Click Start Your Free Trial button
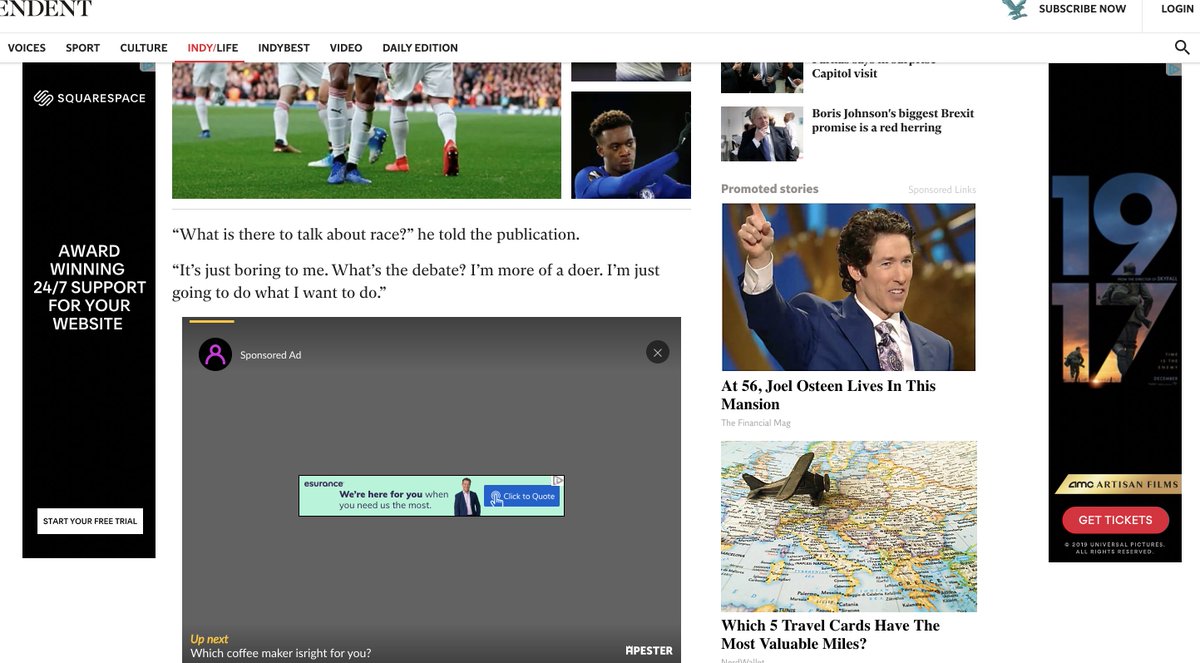 point(90,521)
